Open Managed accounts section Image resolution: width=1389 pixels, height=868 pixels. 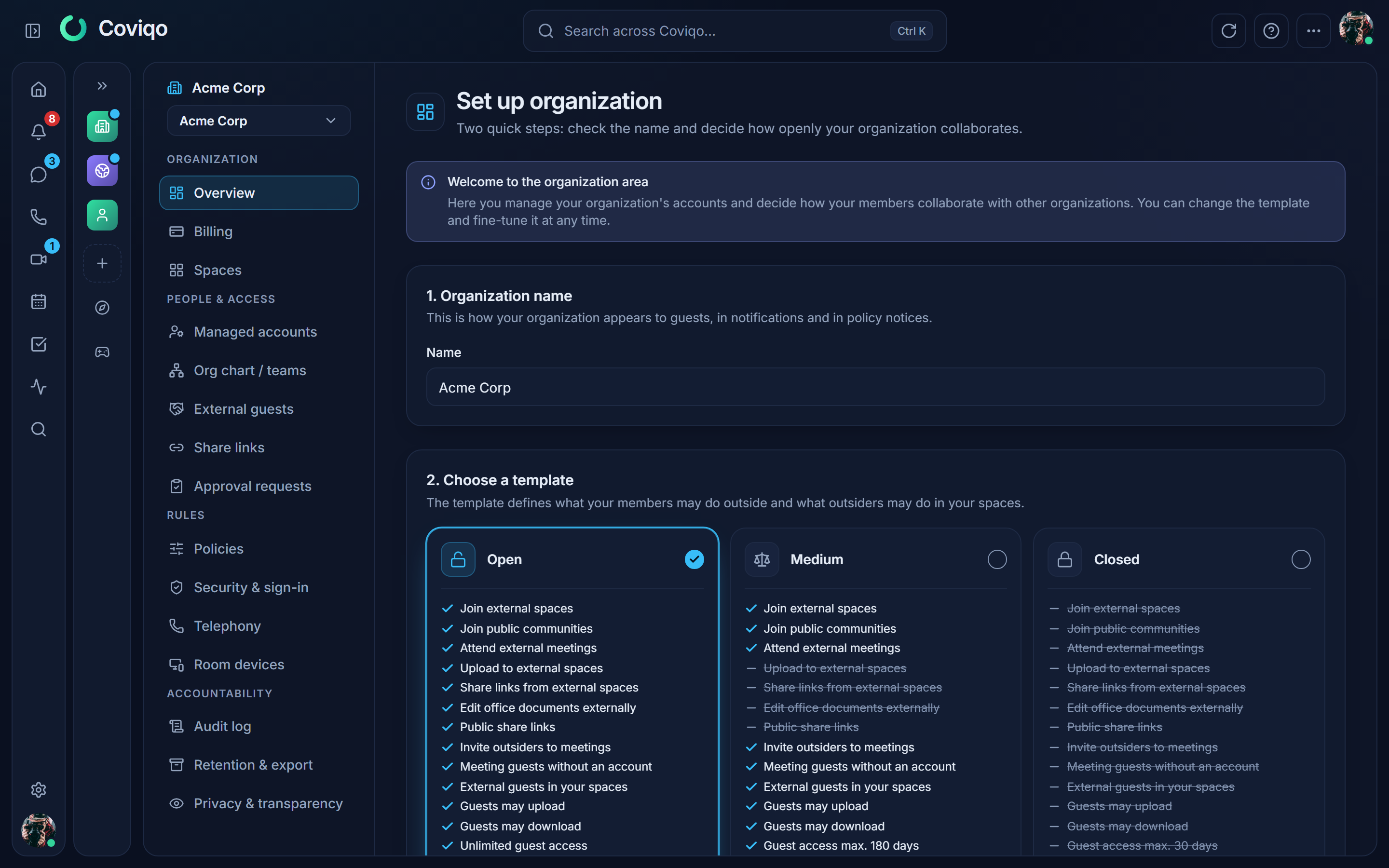tap(259, 332)
